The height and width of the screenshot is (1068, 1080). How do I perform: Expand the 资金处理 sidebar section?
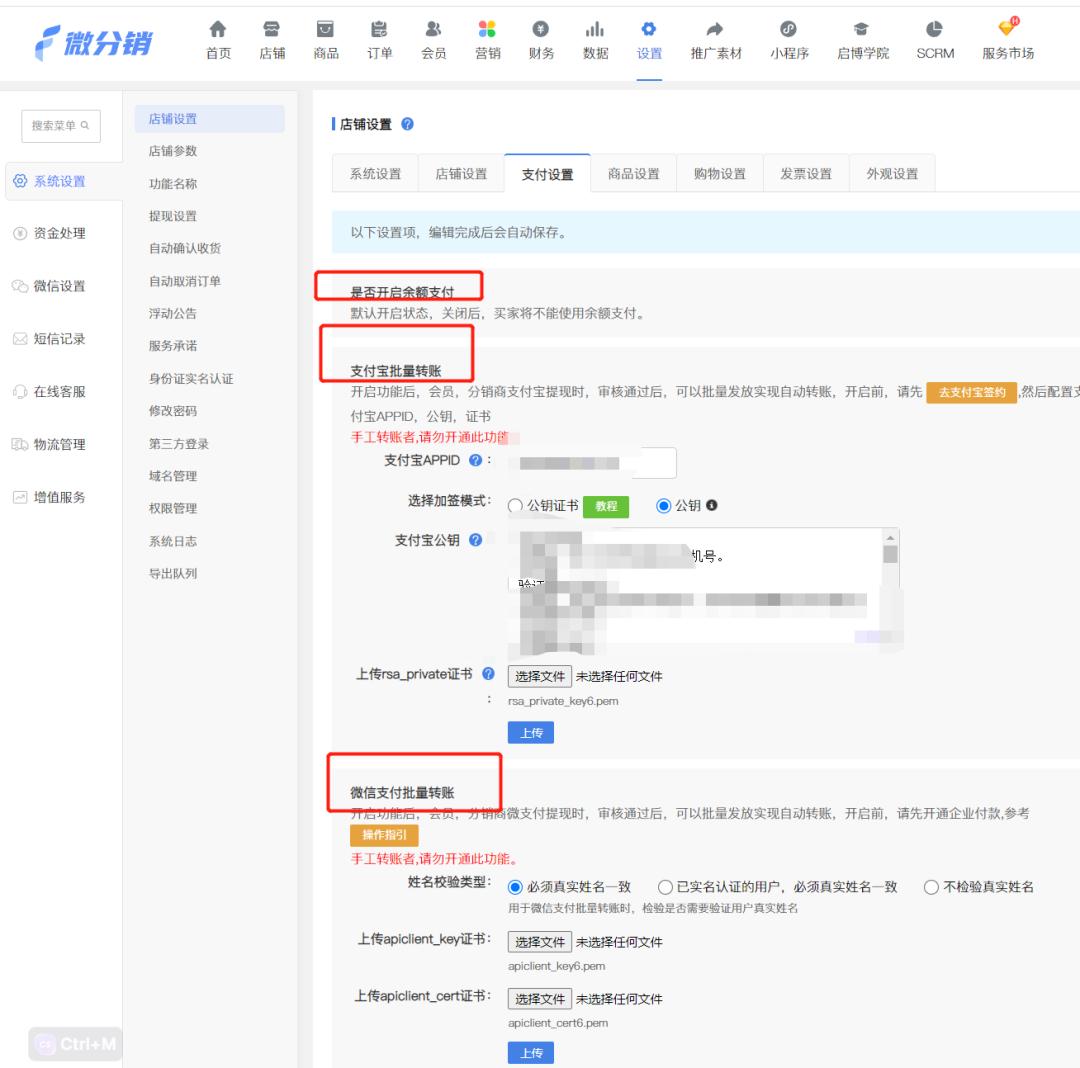click(x=57, y=234)
